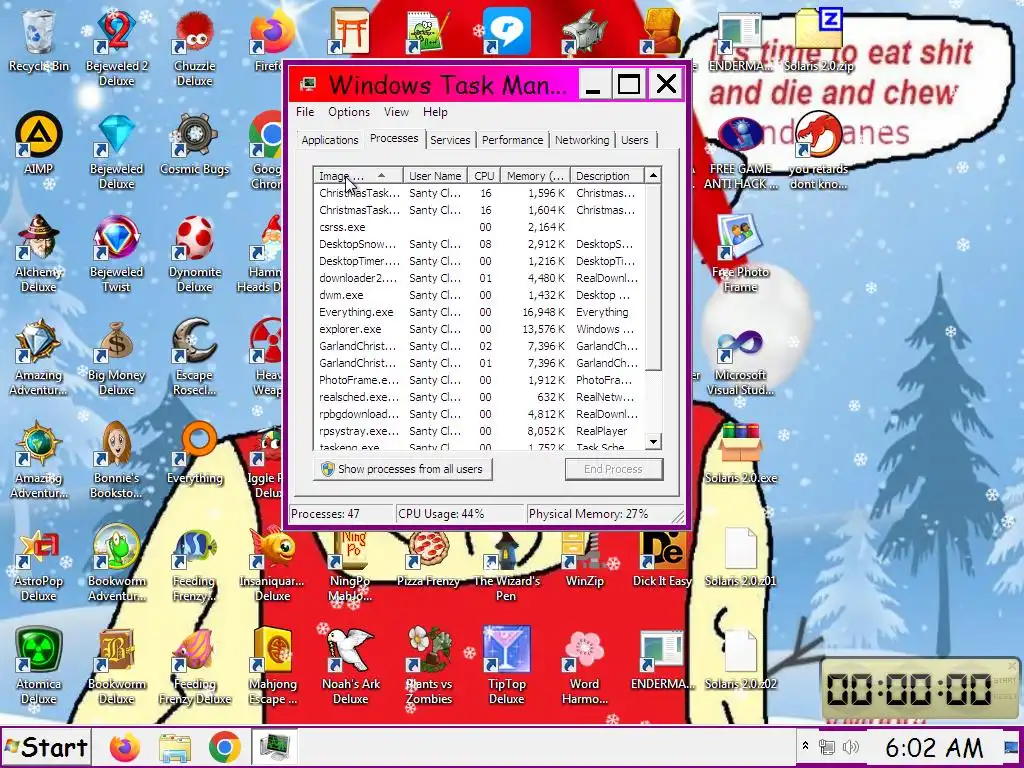The image size is (1024, 768).
Task: Launch Plants vs Zombies shortcut
Action: 428,666
